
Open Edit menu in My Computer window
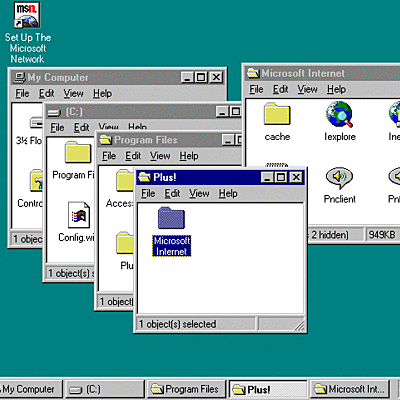click(x=46, y=94)
